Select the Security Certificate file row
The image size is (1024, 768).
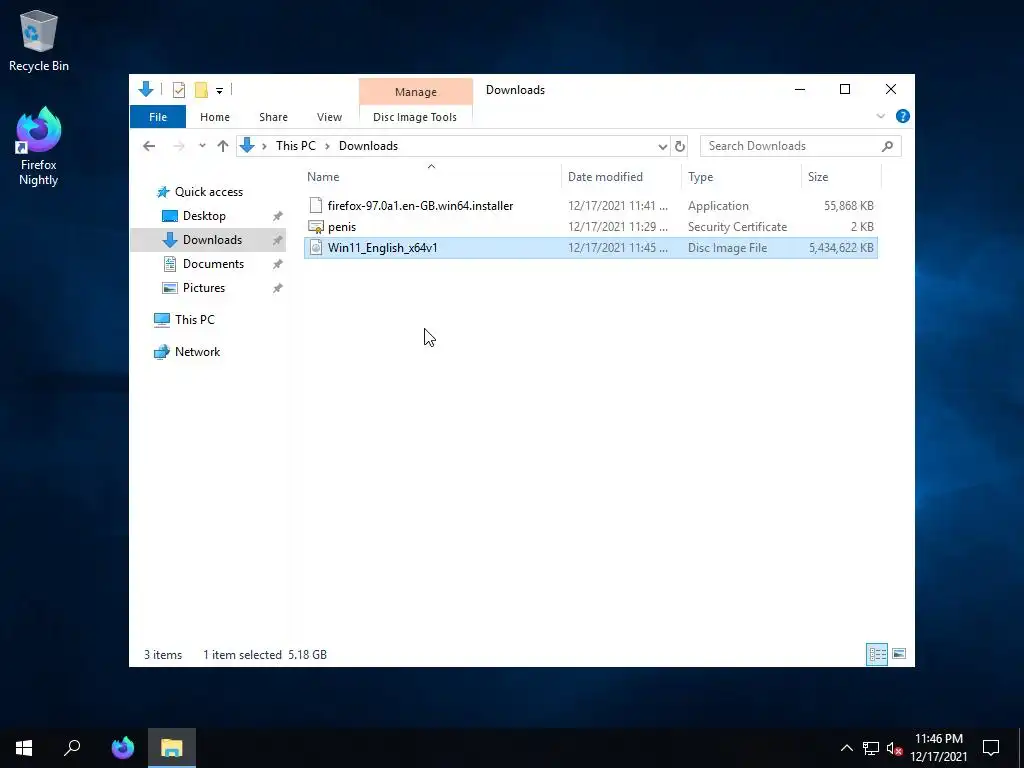coord(590,227)
